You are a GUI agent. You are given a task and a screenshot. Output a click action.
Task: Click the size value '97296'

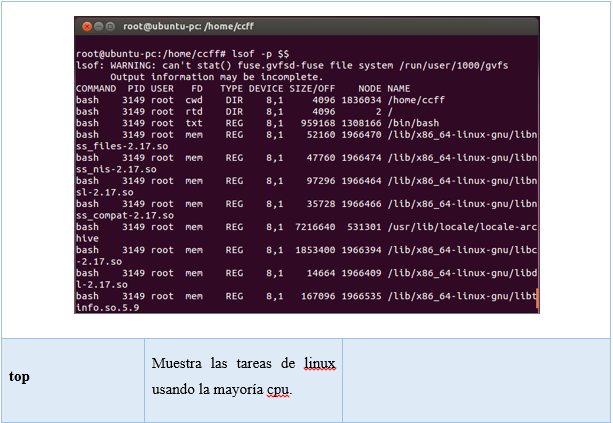[x=321, y=181]
